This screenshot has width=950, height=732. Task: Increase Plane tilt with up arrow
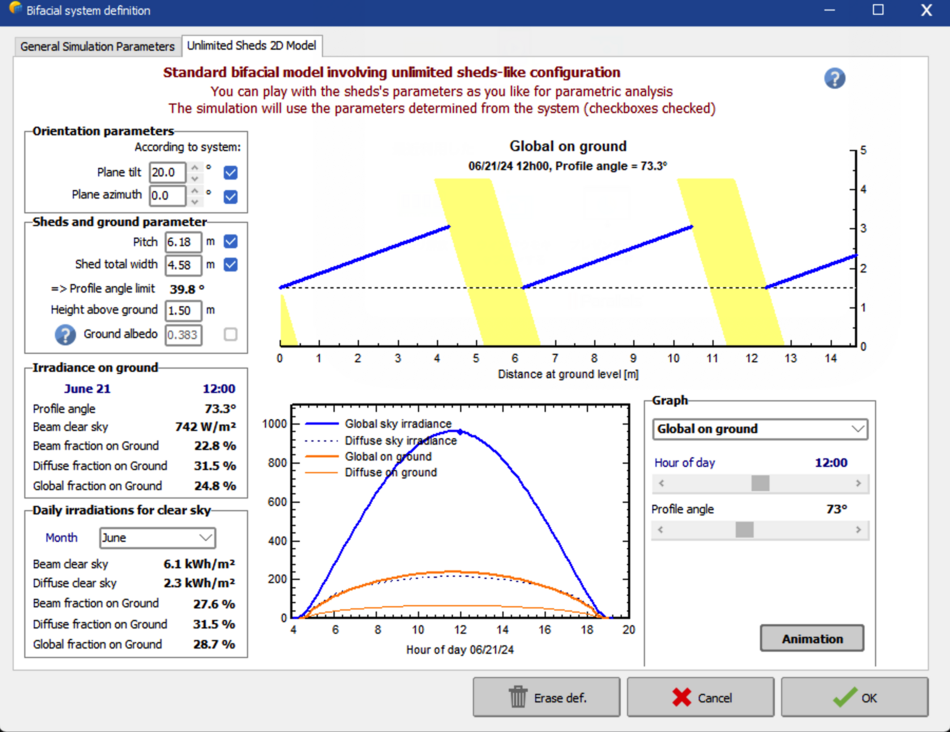point(195,167)
